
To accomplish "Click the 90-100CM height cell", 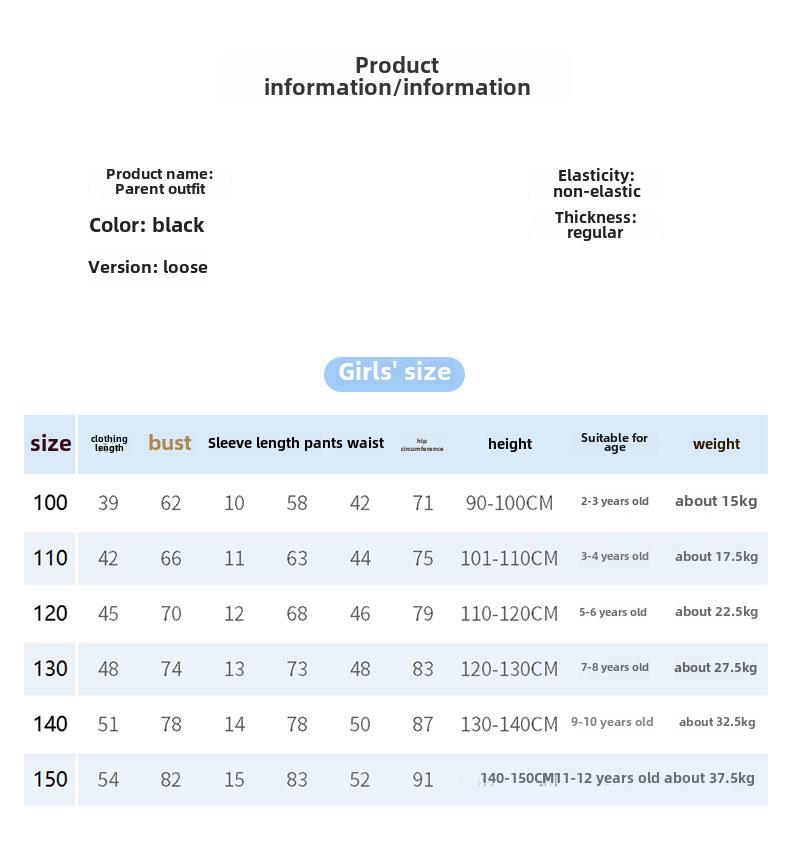I will [x=509, y=503].
